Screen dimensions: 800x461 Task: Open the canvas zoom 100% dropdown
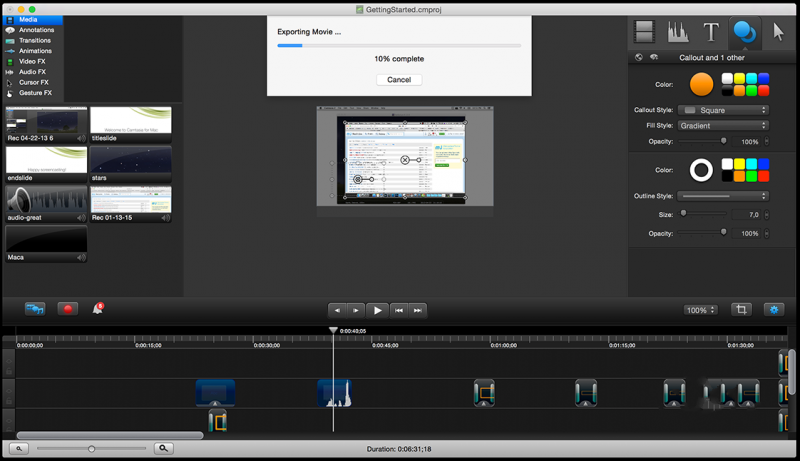pyautogui.click(x=700, y=310)
